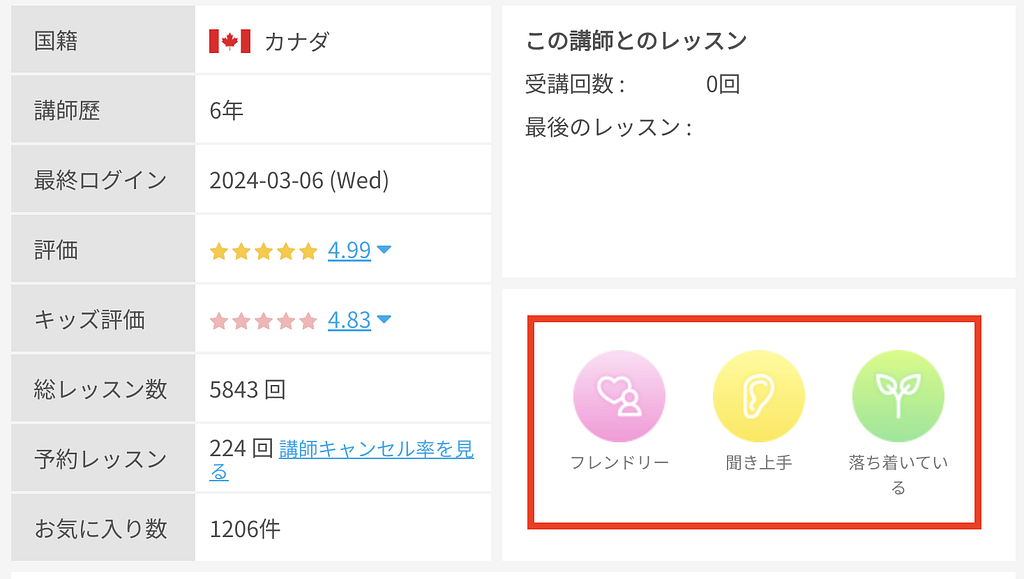The width and height of the screenshot is (1024, 579).
Task: View the tutor cancellation rate link
Action: click(375, 449)
